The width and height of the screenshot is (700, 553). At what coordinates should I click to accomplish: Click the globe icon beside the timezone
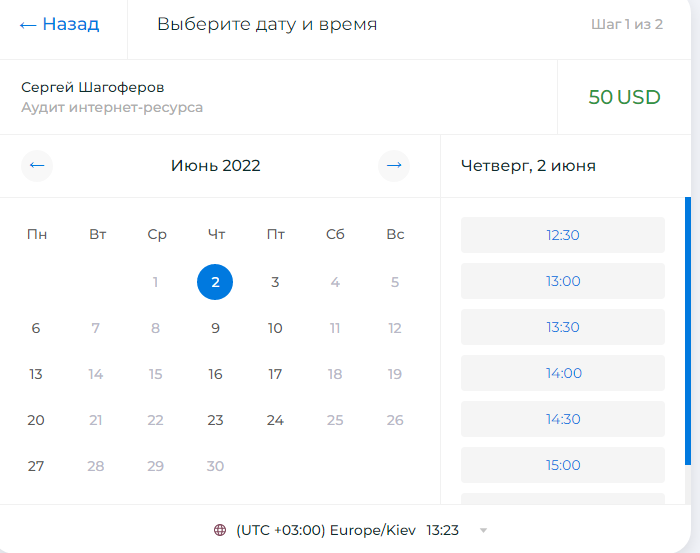[220, 530]
